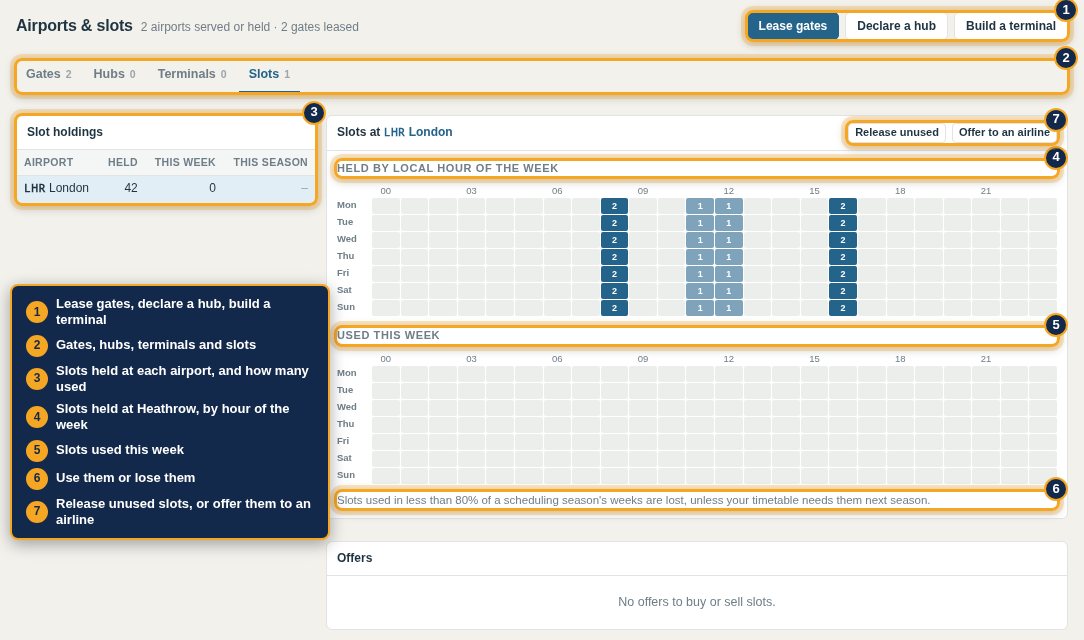Click the HELD column header
The image size is (1084, 640).
click(122, 162)
